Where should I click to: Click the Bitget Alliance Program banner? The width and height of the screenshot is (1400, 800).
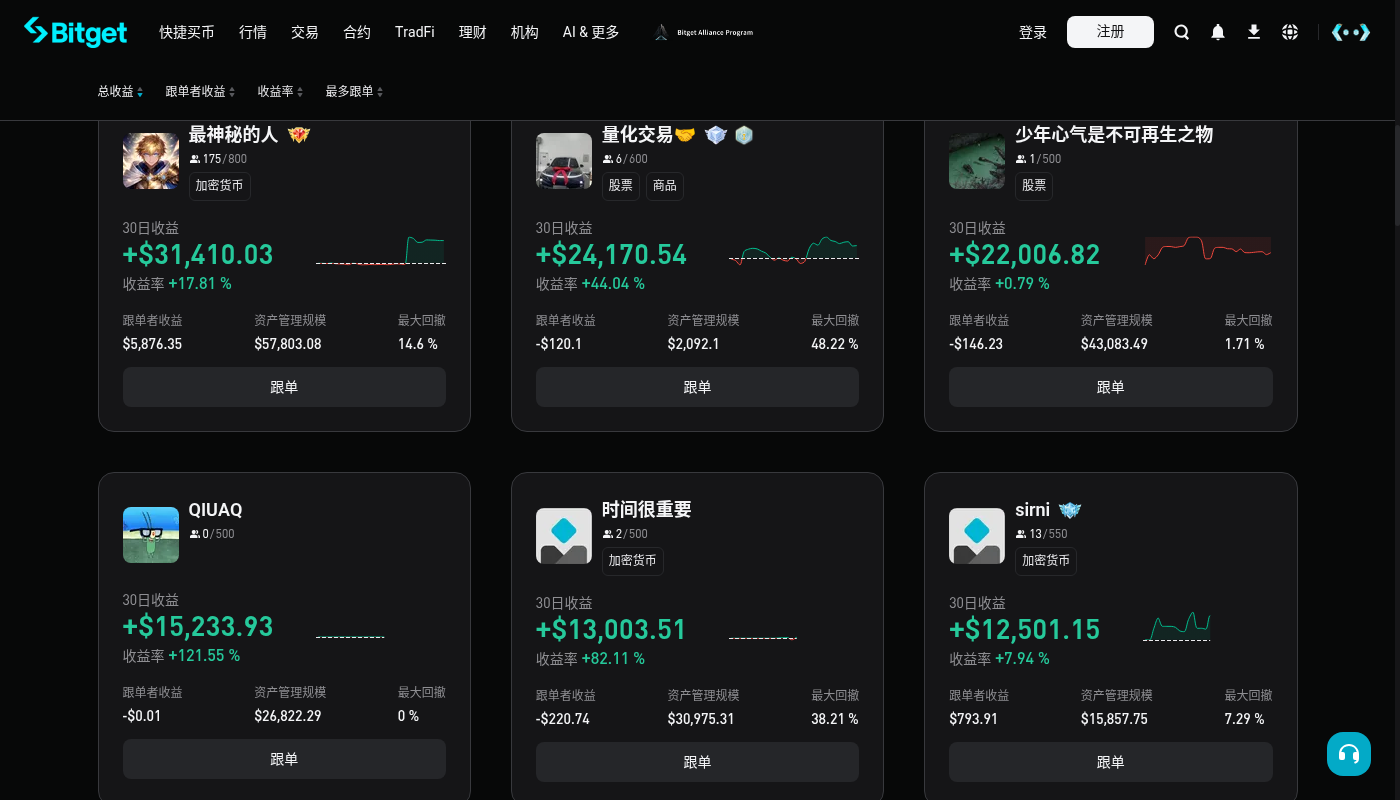click(703, 32)
